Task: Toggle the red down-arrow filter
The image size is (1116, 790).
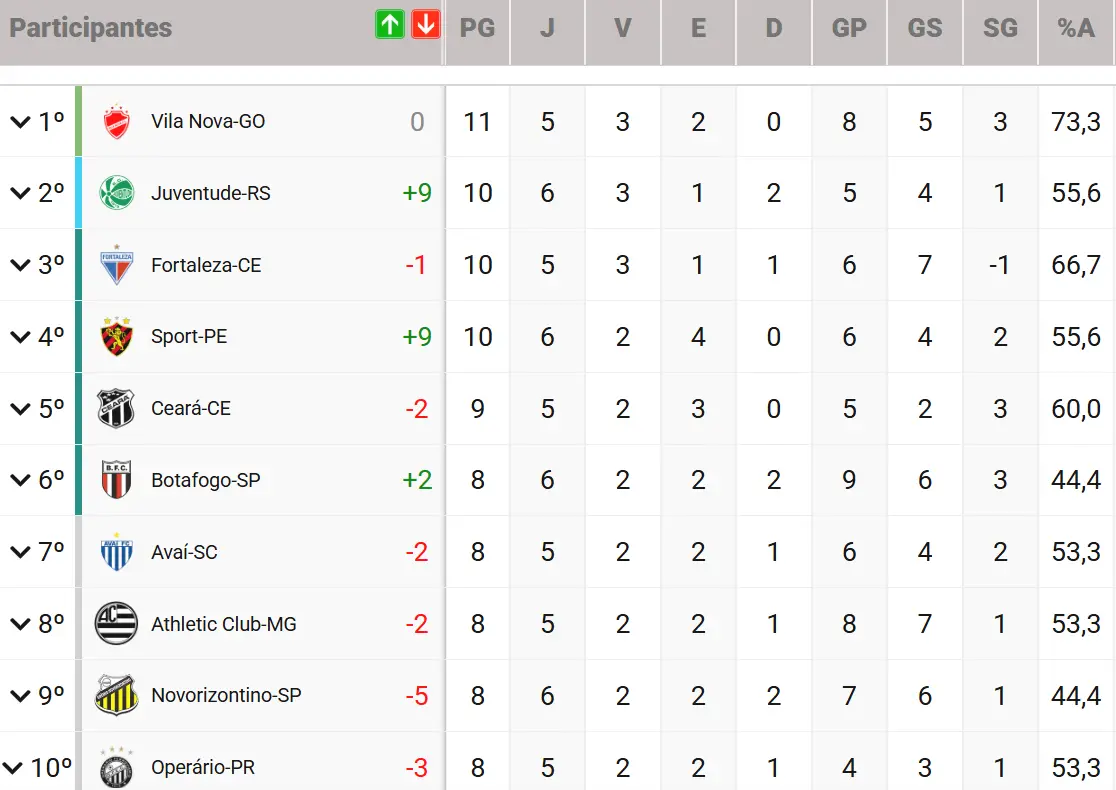Action: point(426,26)
